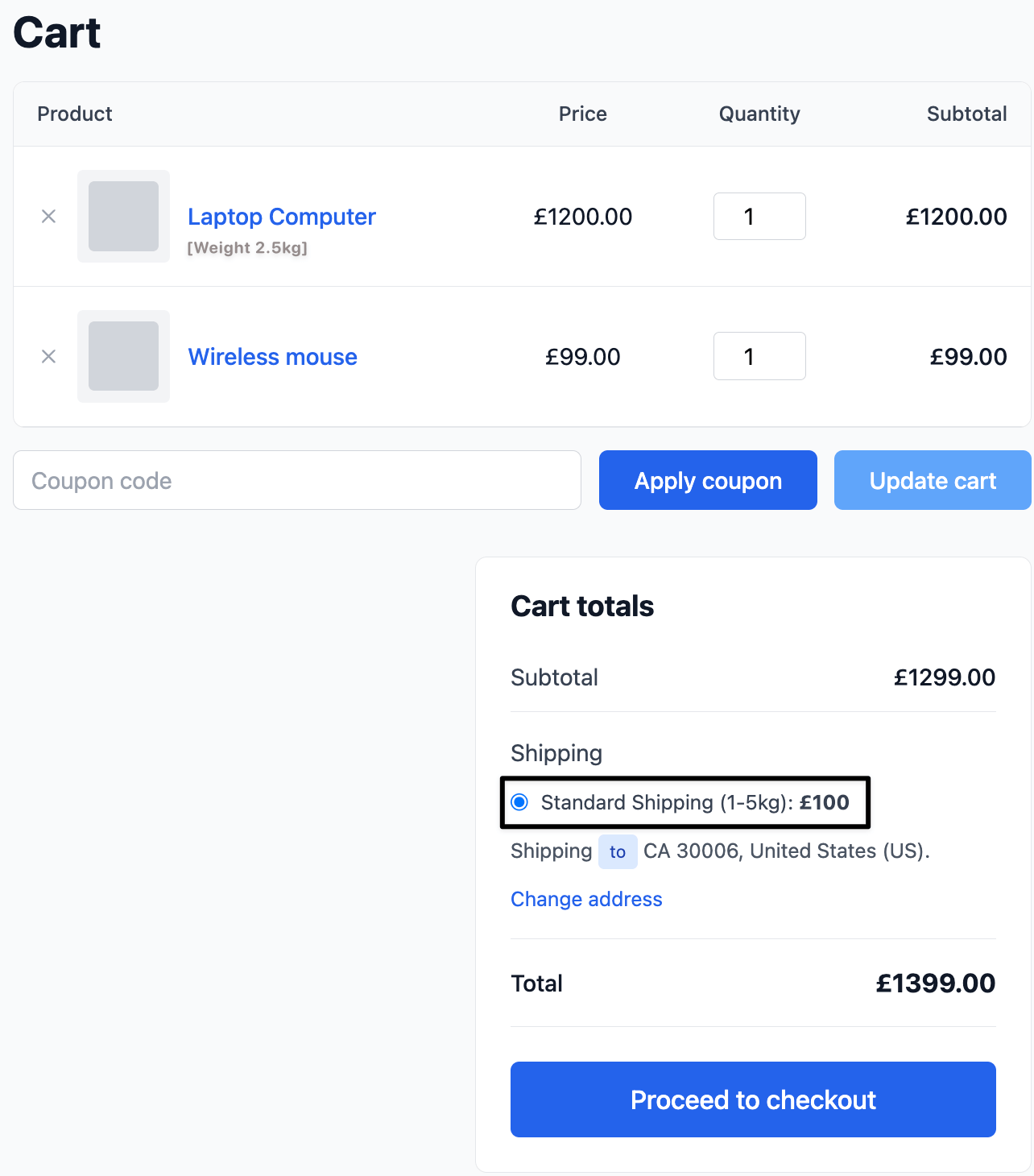Edit the Wireless mouse quantity field
1034x1176 pixels.
coord(759,356)
